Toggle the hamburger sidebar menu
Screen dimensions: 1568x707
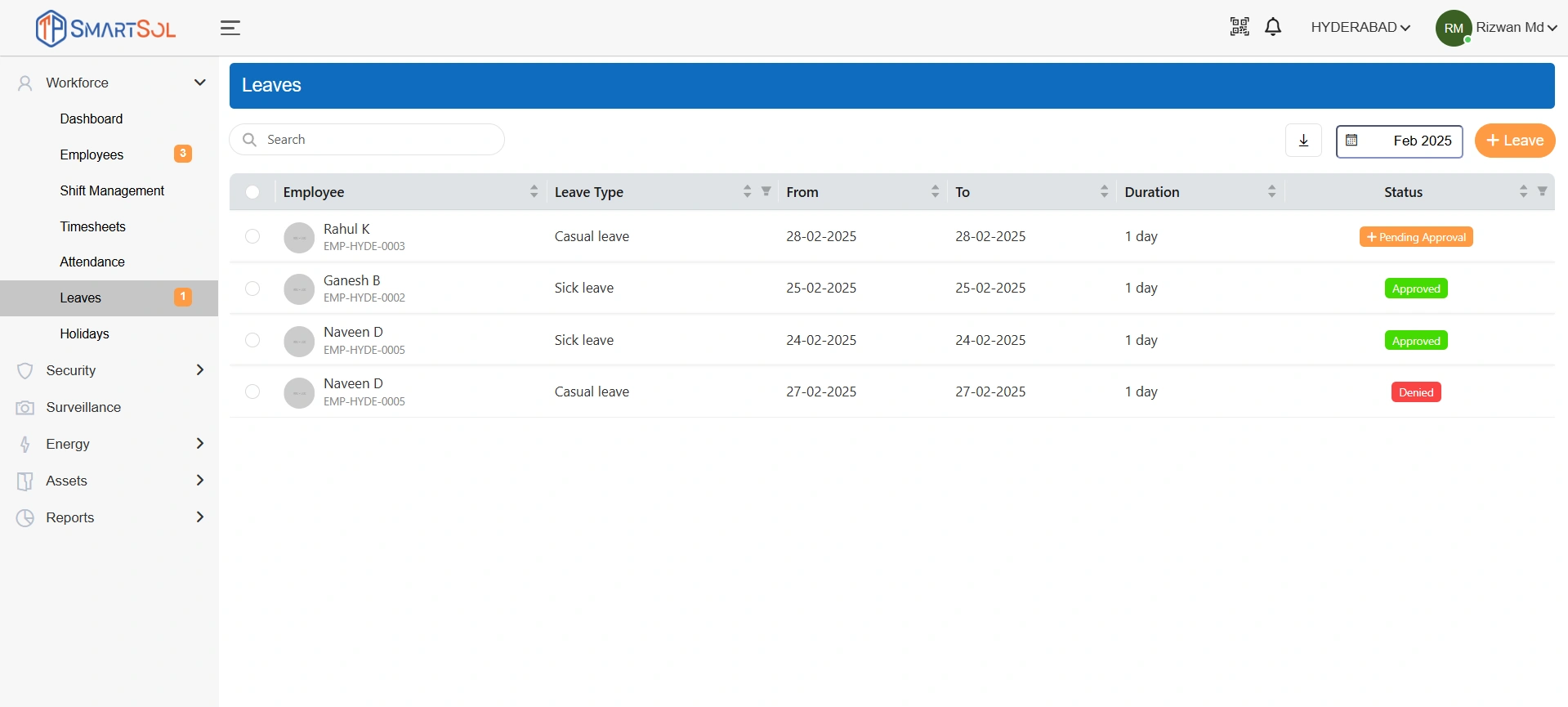(230, 28)
